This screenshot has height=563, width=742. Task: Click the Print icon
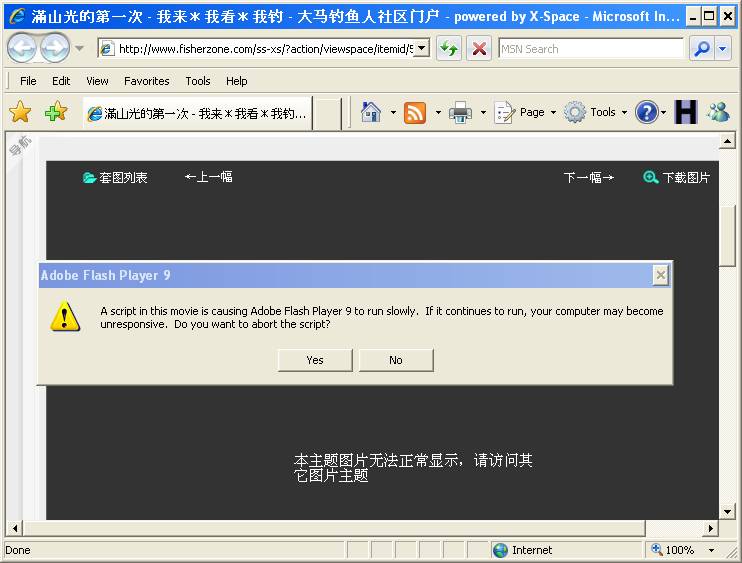[x=460, y=113]
